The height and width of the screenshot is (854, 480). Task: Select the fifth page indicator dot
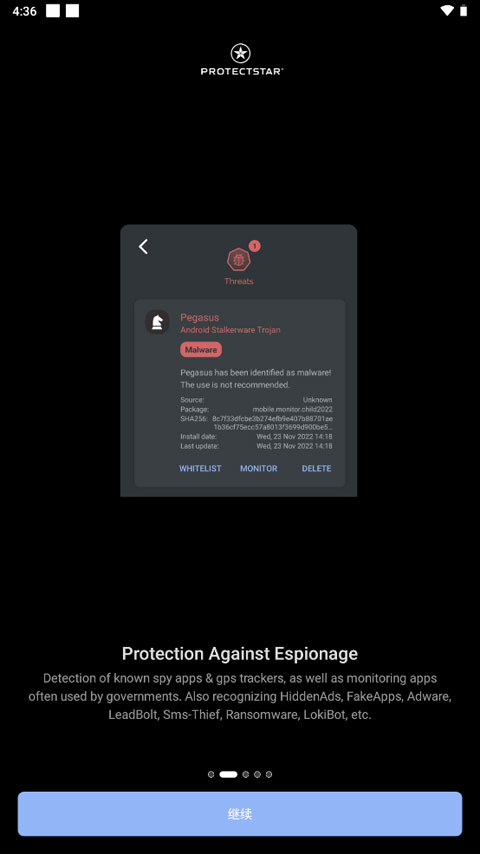[x=269, y=774]
